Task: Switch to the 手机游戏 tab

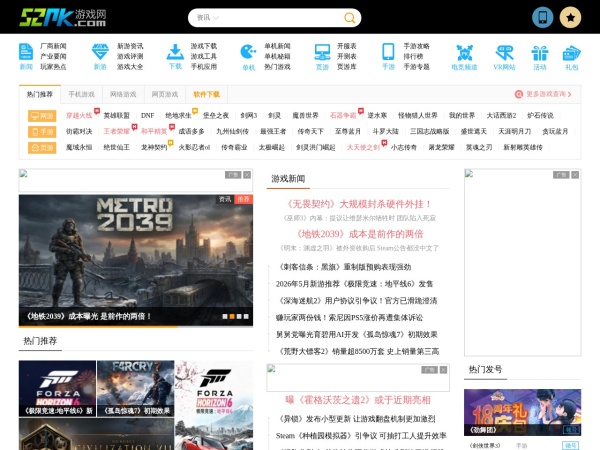Action: coord(82,95)
